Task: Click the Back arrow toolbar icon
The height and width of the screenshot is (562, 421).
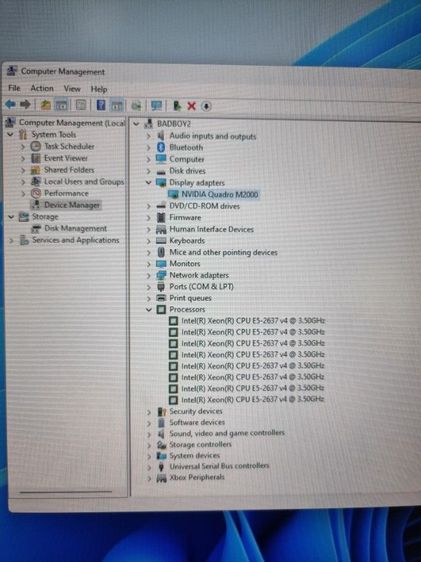Action: [x=10, y=104]
